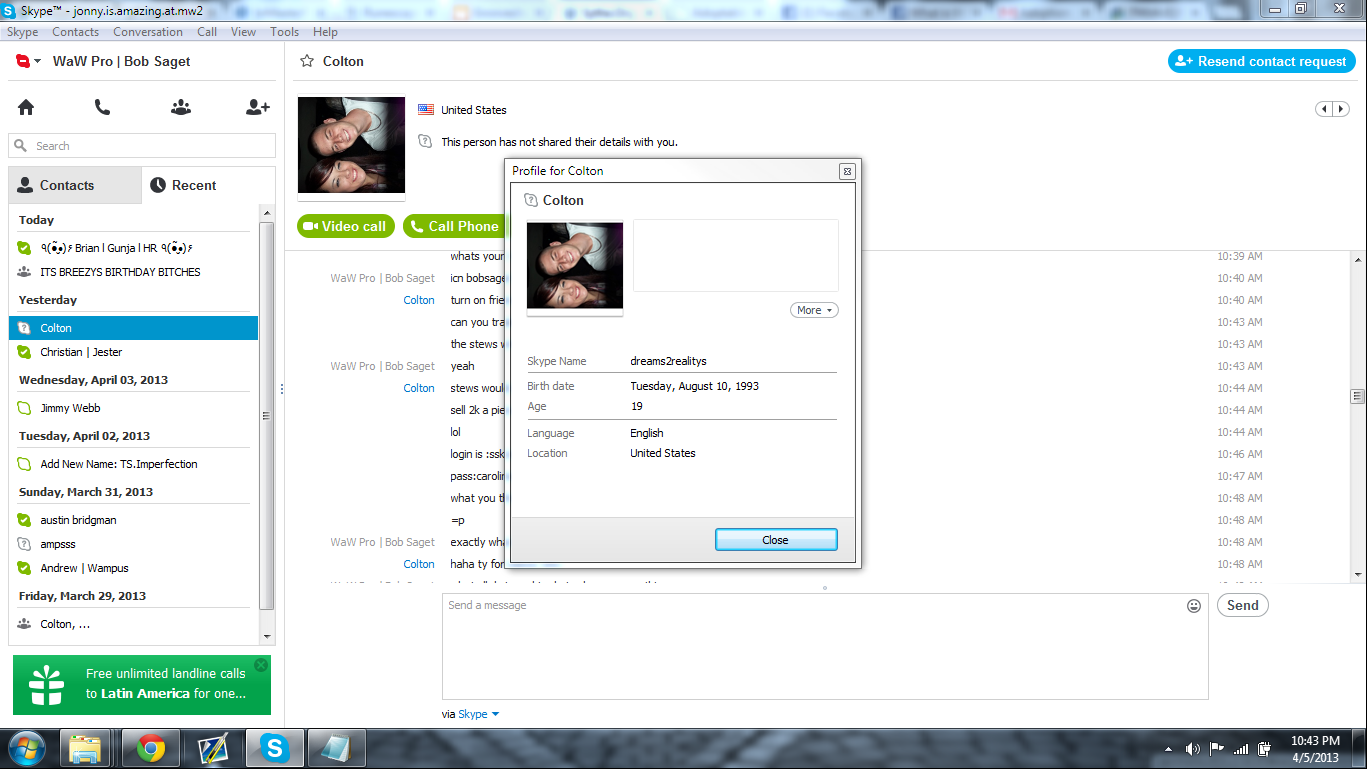Image resolution: width=1367 pixels, height=769 pixels.
Task: Select Andrew | Wampus in the recent list
Action: coord(134,568)
